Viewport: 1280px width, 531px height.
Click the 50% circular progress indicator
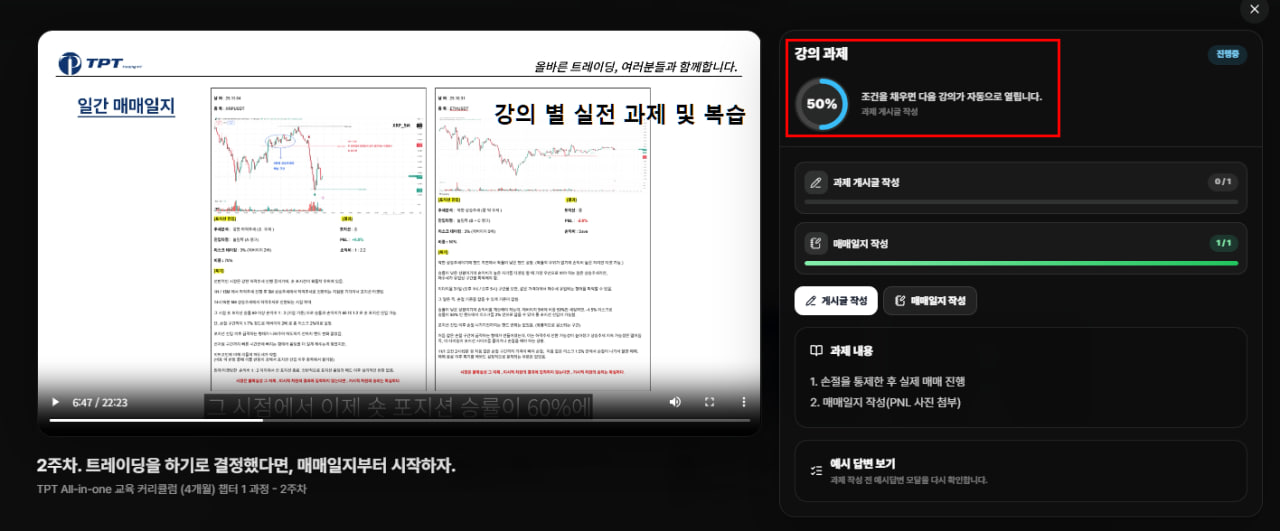click(x=822, y=103)
